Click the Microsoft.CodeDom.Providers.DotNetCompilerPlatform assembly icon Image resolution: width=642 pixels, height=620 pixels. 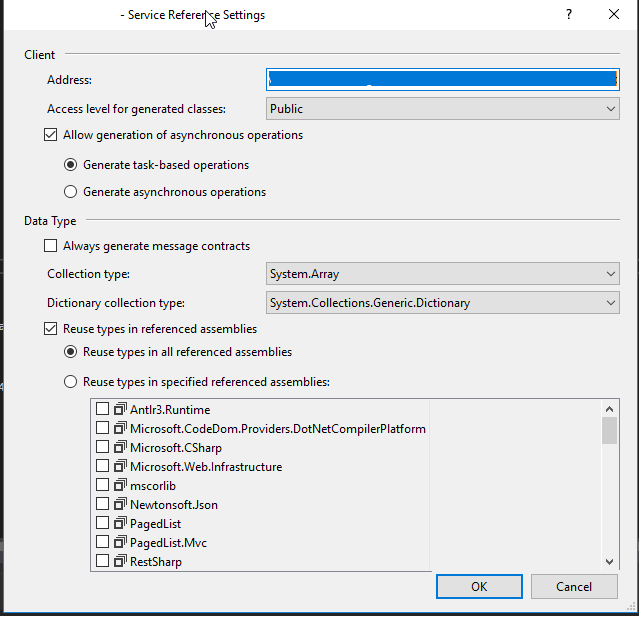coord(120,428)
